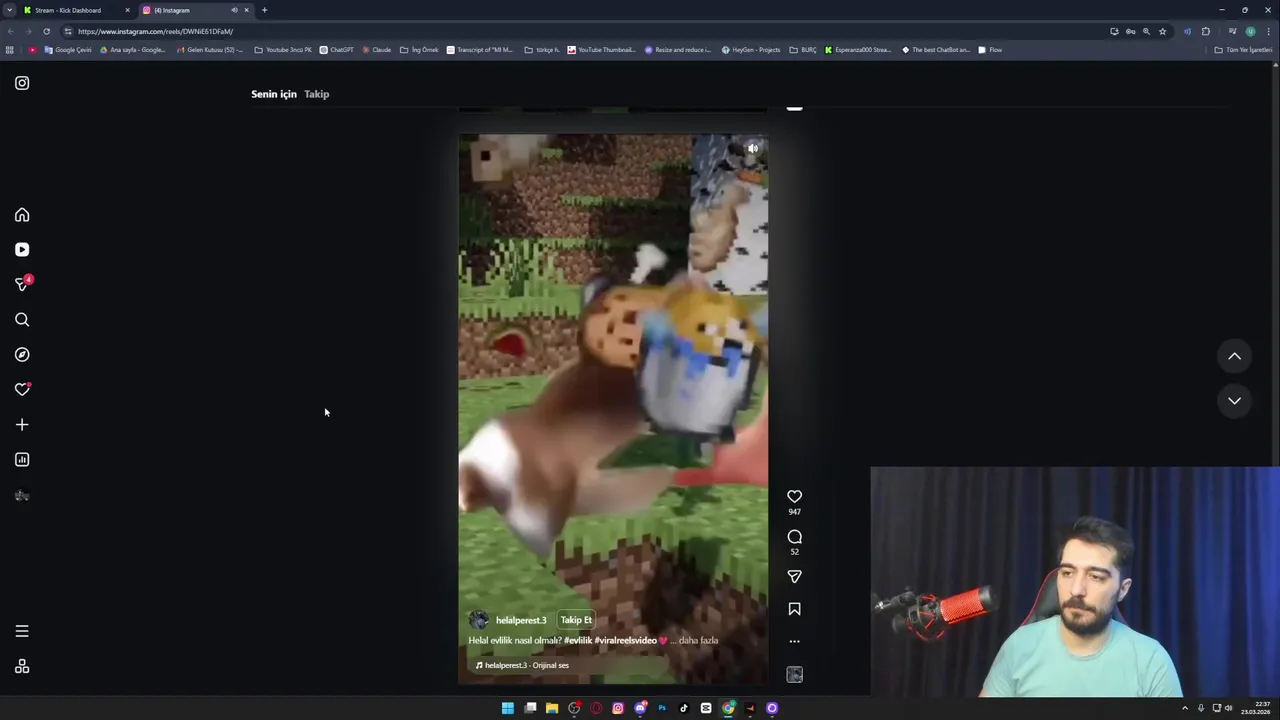Open the Explore compass icon
The height and width of the screenshot is (720, 1280).
tap(22, 355)
